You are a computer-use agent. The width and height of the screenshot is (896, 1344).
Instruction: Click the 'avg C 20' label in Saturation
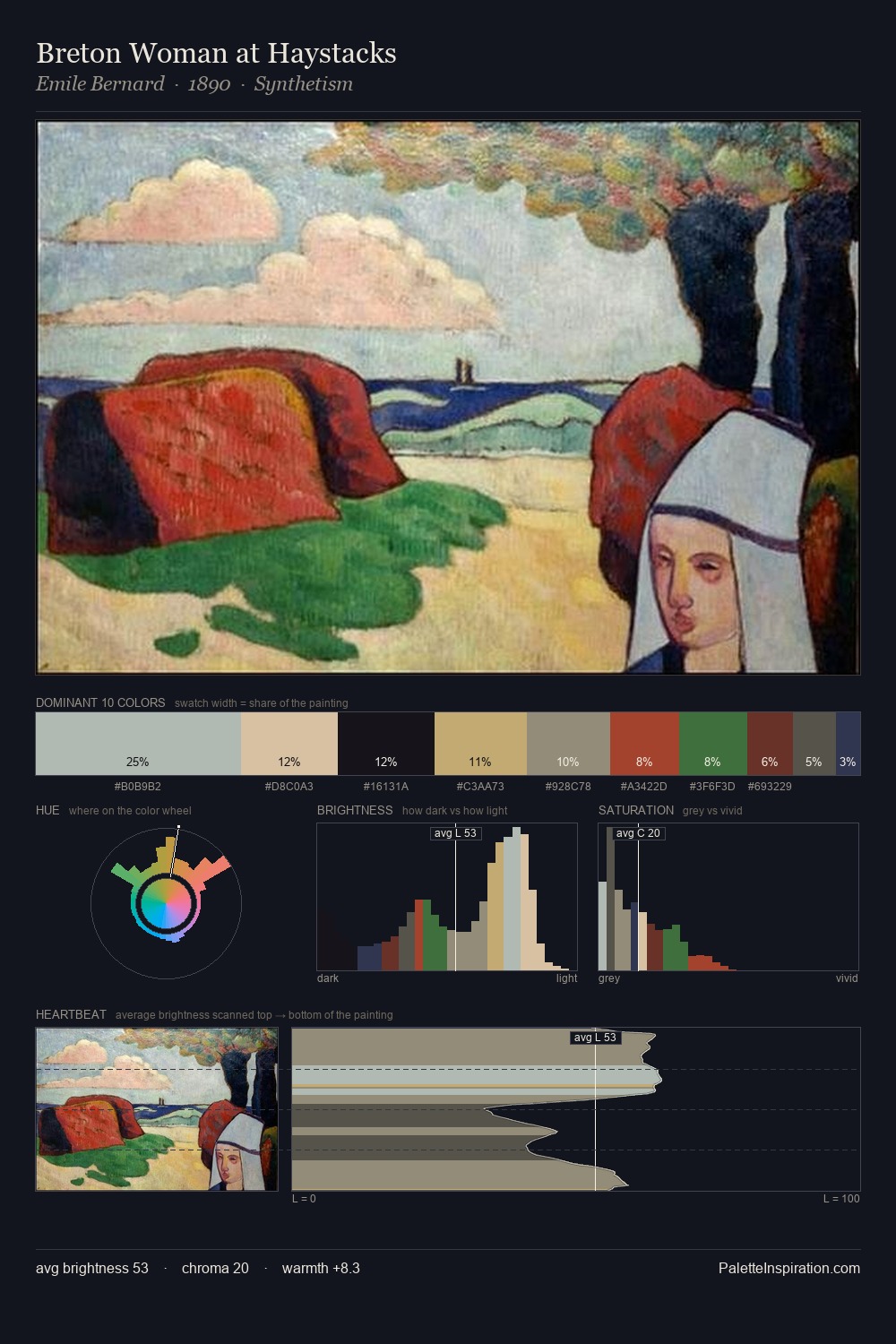[638, 833]
